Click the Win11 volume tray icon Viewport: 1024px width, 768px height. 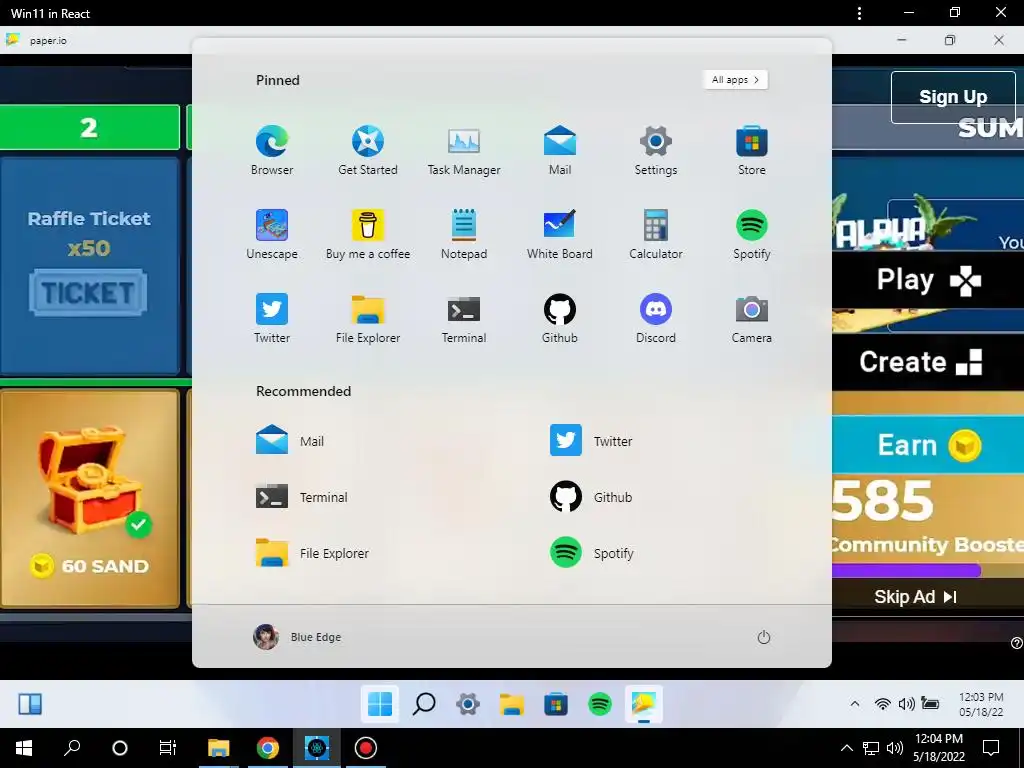click(906, 703)
